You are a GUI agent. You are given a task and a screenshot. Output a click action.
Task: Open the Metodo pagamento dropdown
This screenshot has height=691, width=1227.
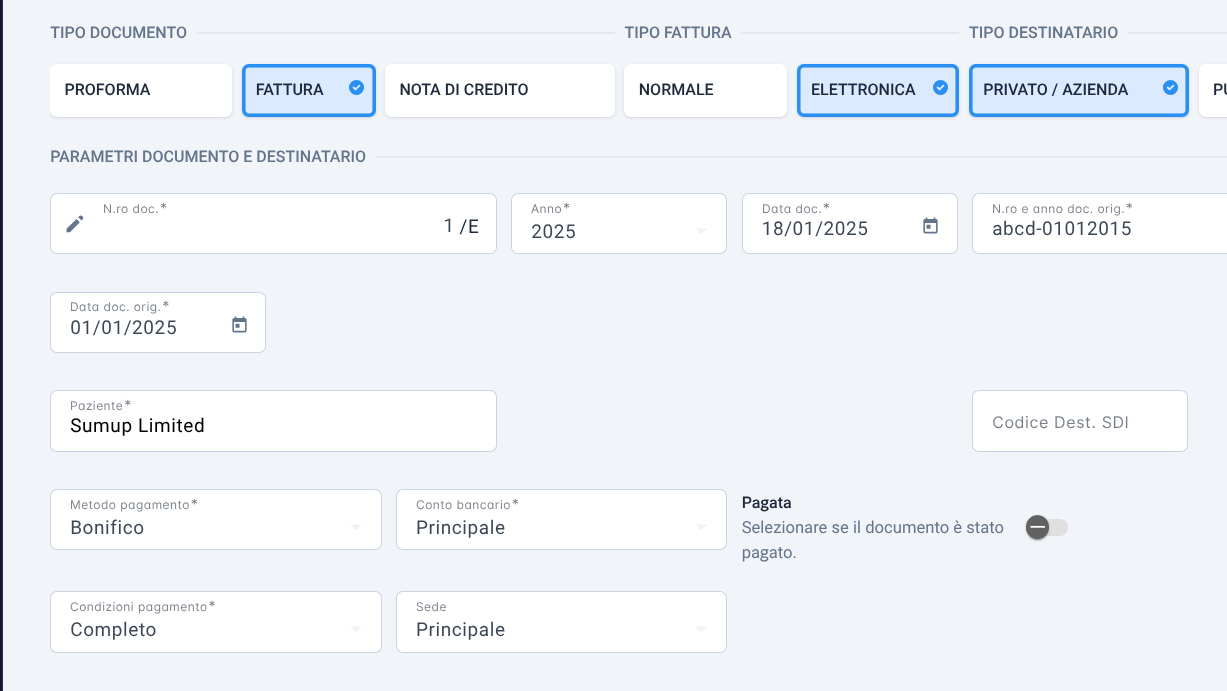tap(216, 519)
